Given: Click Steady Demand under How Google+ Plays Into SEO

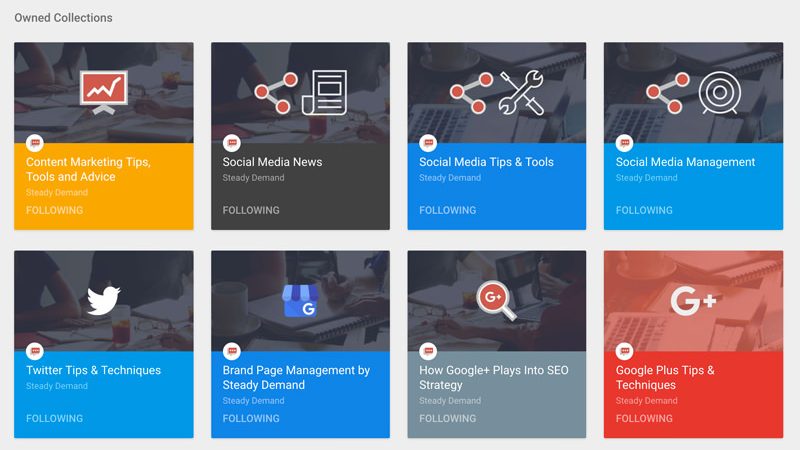Looking at the screenshot, I should [x=450, y=401].
